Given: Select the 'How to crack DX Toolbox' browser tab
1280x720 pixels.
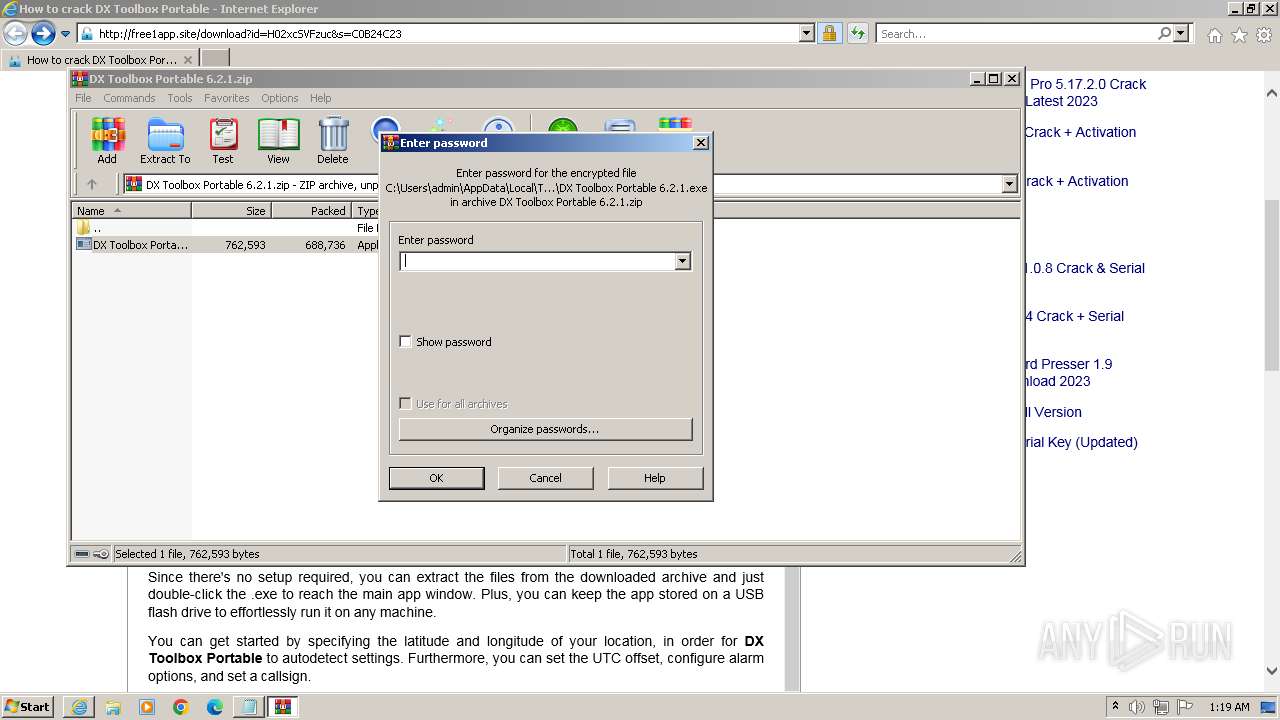Looking at the screenshot, I should click(100, 60).
